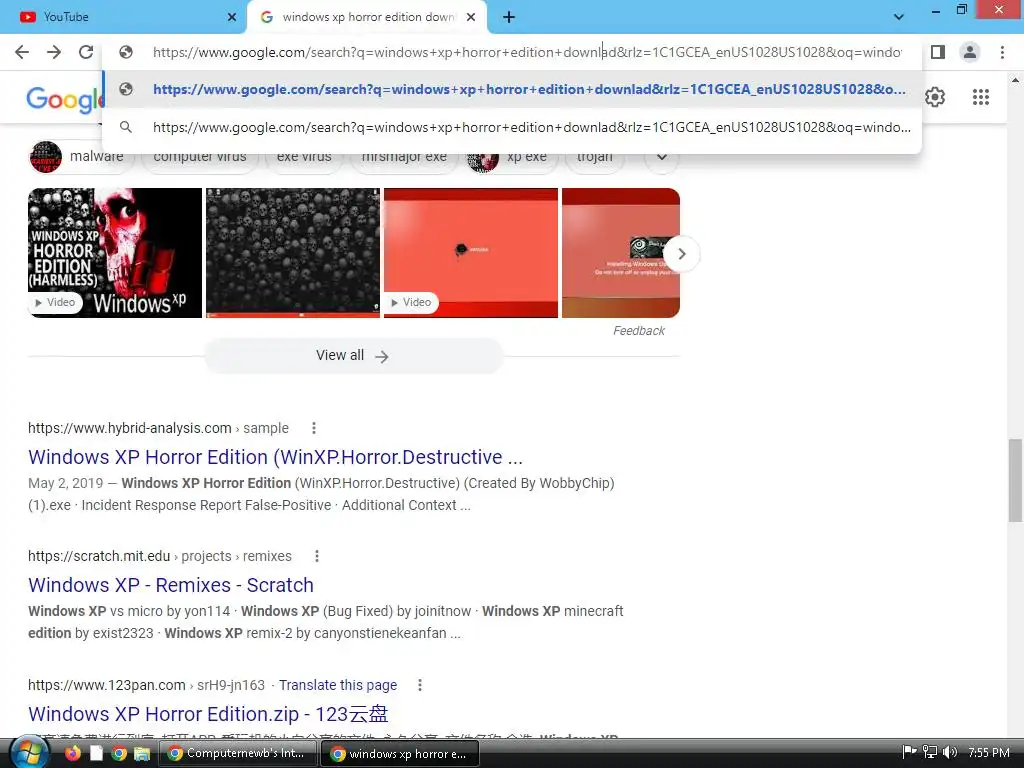This screenshot has height=768, width=1024.
Task: Choose the highlighted URL suggestion
Action: [x=512, y=89]
